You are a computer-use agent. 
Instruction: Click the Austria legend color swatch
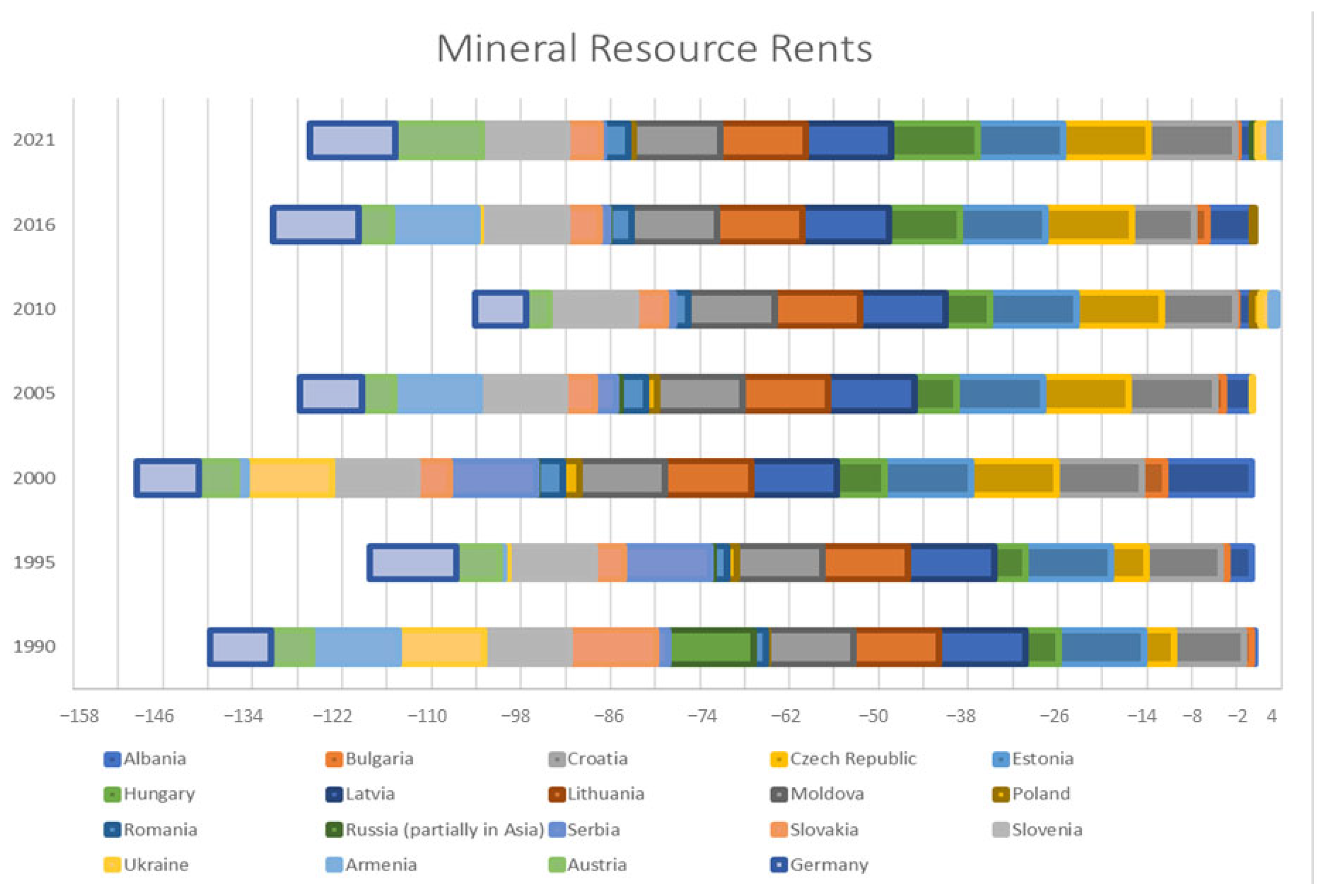557,865
